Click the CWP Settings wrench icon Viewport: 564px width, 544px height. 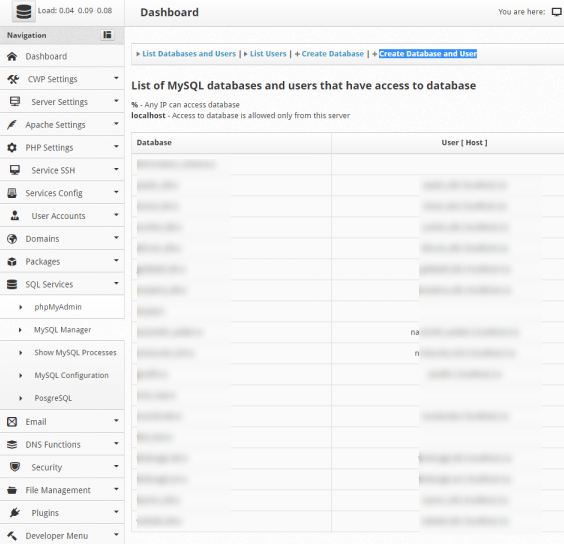click(13, 79)
